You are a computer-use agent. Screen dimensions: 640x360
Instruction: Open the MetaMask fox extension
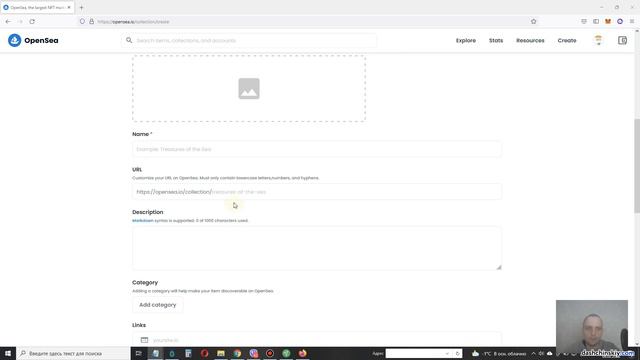608,22
